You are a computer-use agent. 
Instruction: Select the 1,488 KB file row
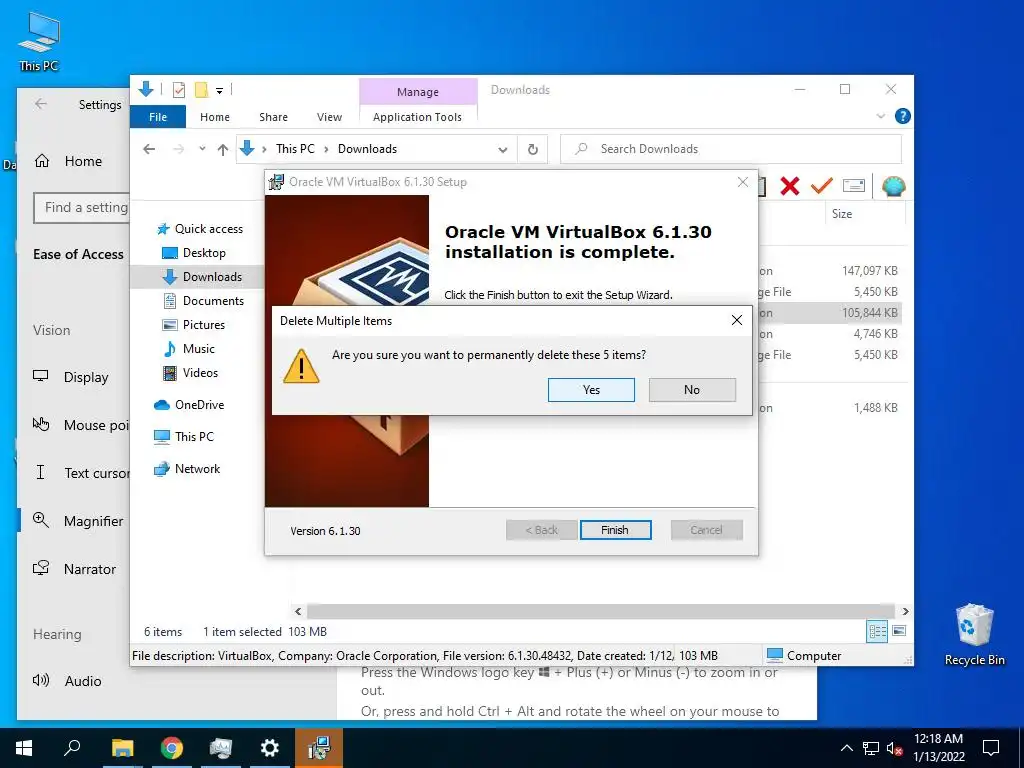click(876, 408)
